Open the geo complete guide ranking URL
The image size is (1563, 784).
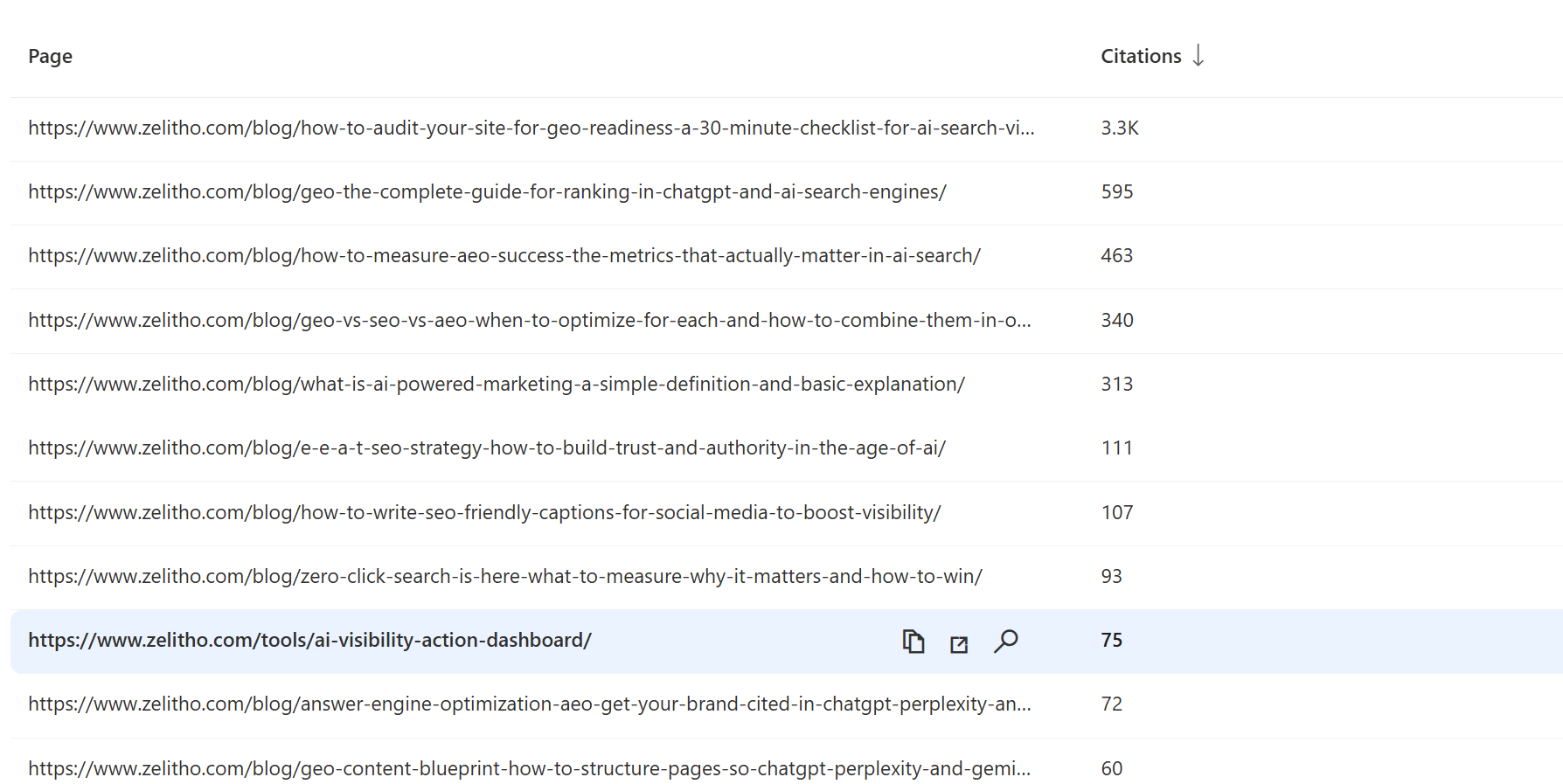click(487, 191)
